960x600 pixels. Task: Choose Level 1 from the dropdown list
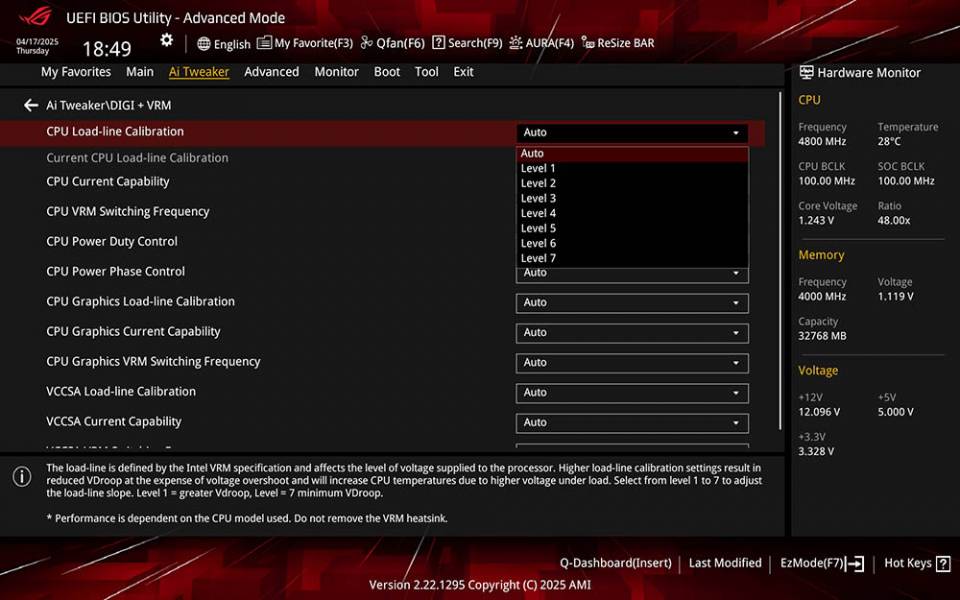(632, 168)
